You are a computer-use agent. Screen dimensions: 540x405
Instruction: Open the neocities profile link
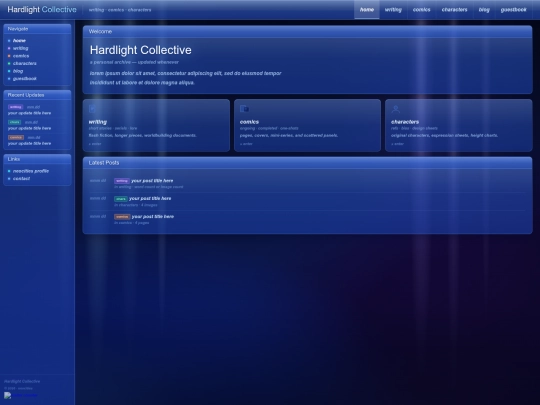(31, 171)
